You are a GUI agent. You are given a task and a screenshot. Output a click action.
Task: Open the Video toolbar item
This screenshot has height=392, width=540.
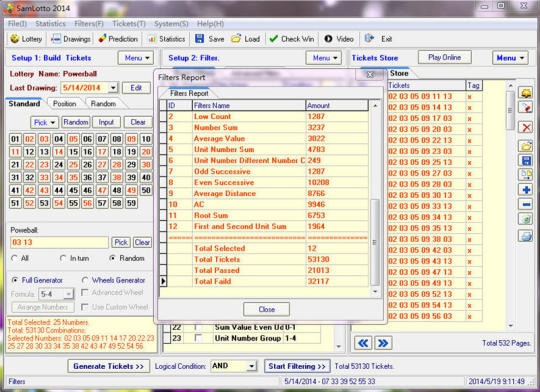pos(339,39)
